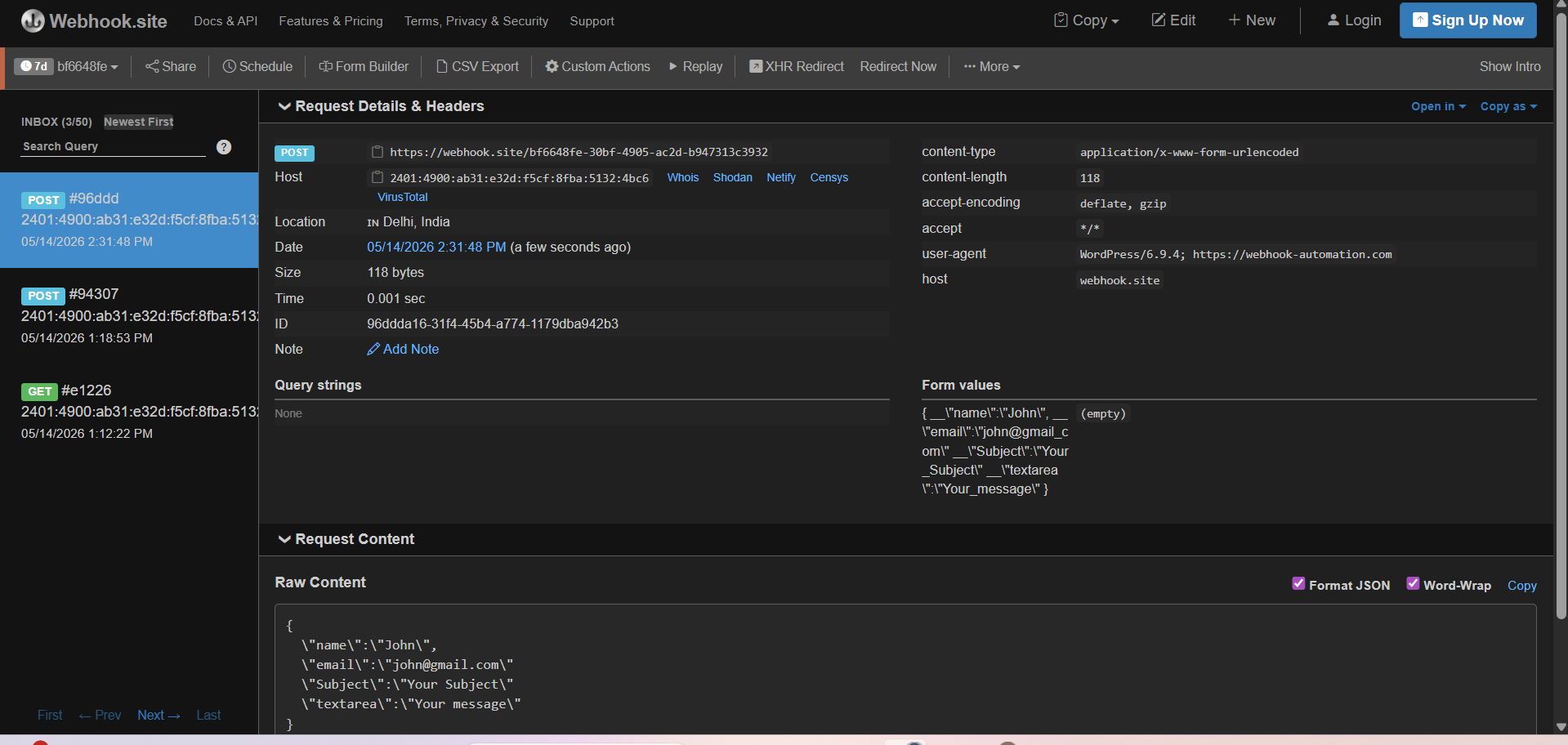
Task: Click the POST method badge in details
Action: point(294,153)
